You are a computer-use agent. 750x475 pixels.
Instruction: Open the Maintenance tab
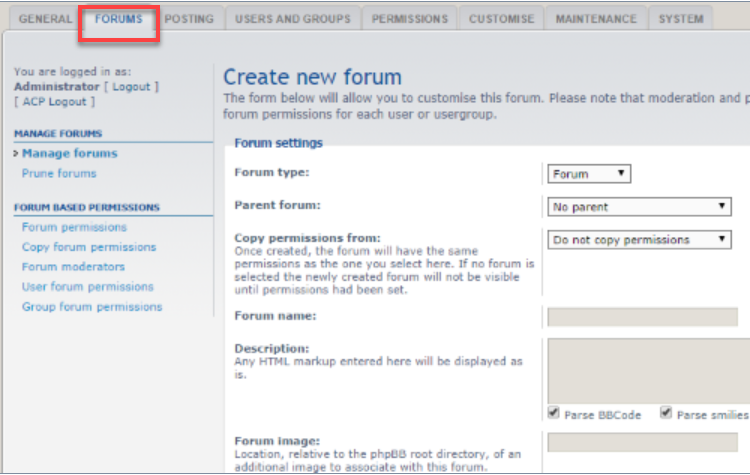click(596, 19)
